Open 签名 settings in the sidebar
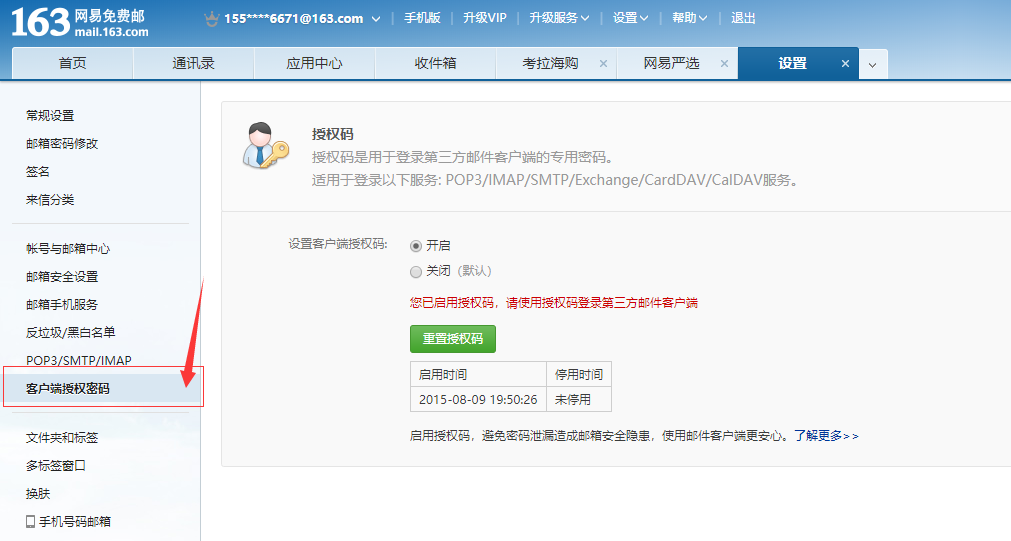Viewport: 1011px width, 541px height. coord(37,172)
